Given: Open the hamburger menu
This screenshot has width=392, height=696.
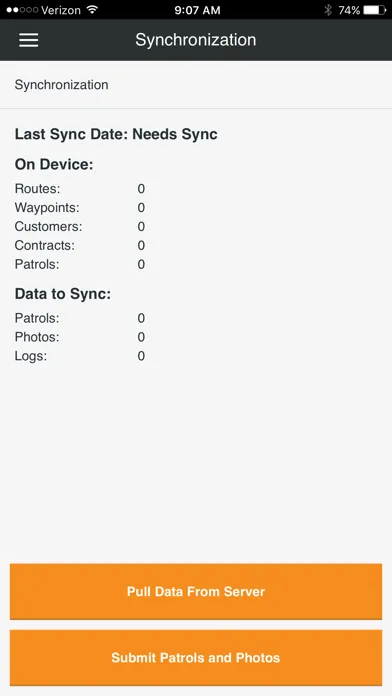Looking at the screenshot, I should tap(28, 40).
